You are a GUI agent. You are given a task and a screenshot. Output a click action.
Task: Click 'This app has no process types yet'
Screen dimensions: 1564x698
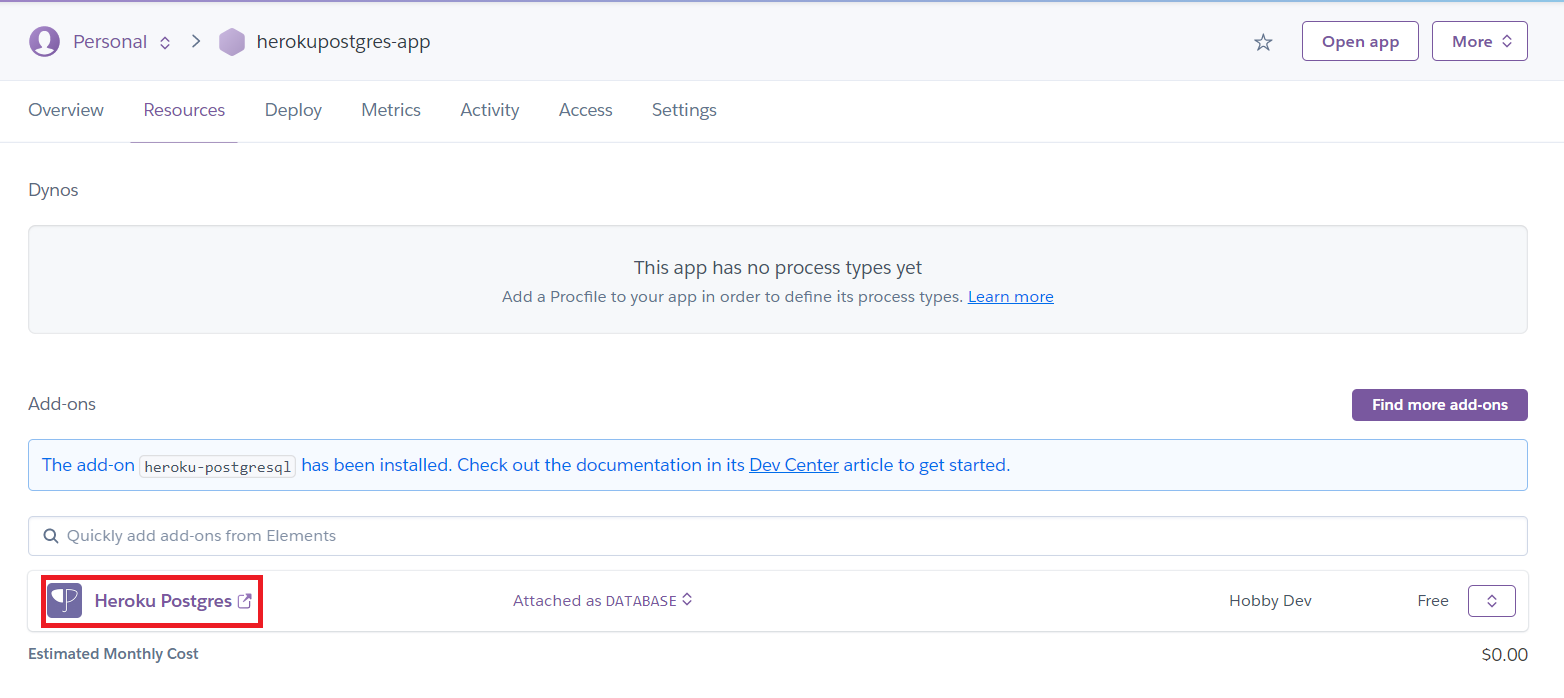click(x=778, y=268)
